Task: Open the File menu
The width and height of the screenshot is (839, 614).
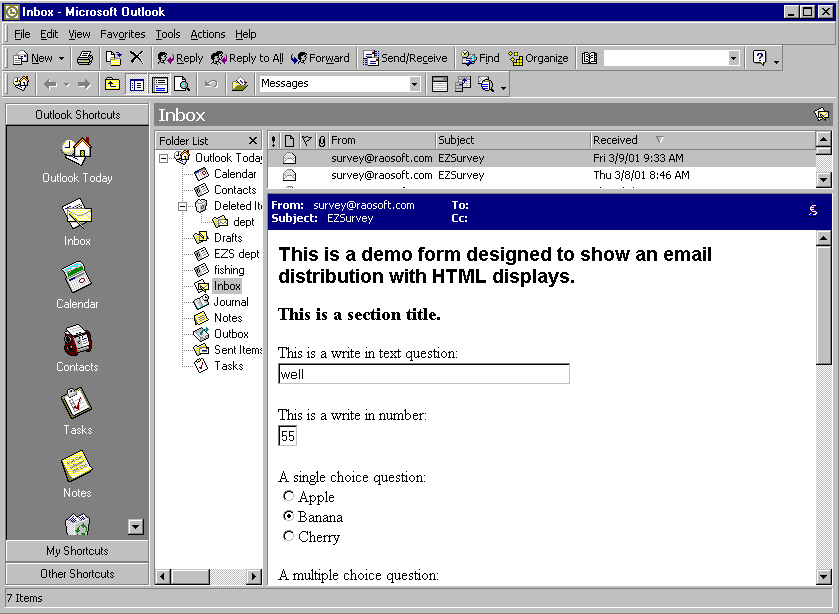Action: [22, 34]
